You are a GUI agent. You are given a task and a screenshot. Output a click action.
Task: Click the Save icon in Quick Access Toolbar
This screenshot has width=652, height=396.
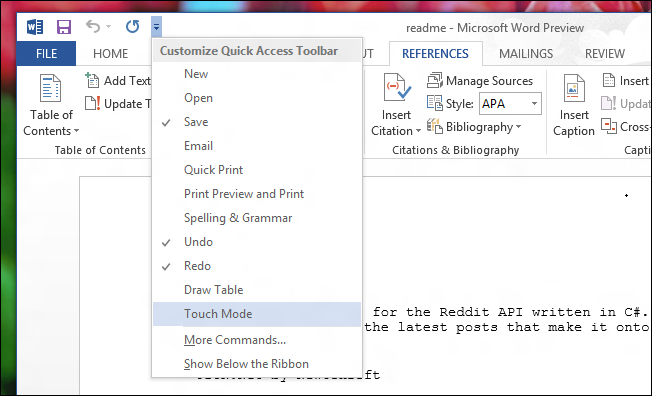point(64,27)
